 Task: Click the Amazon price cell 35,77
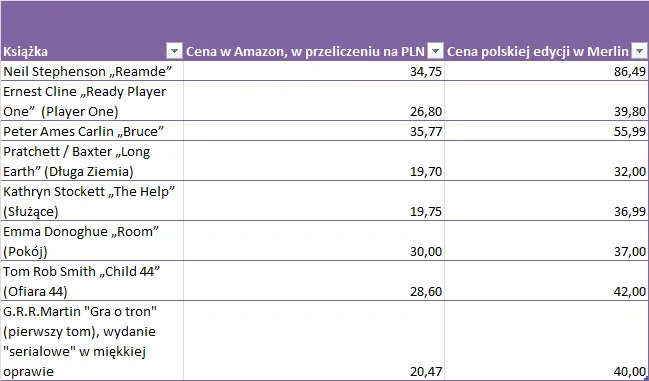pyautogui.click(x=314, y=131)
